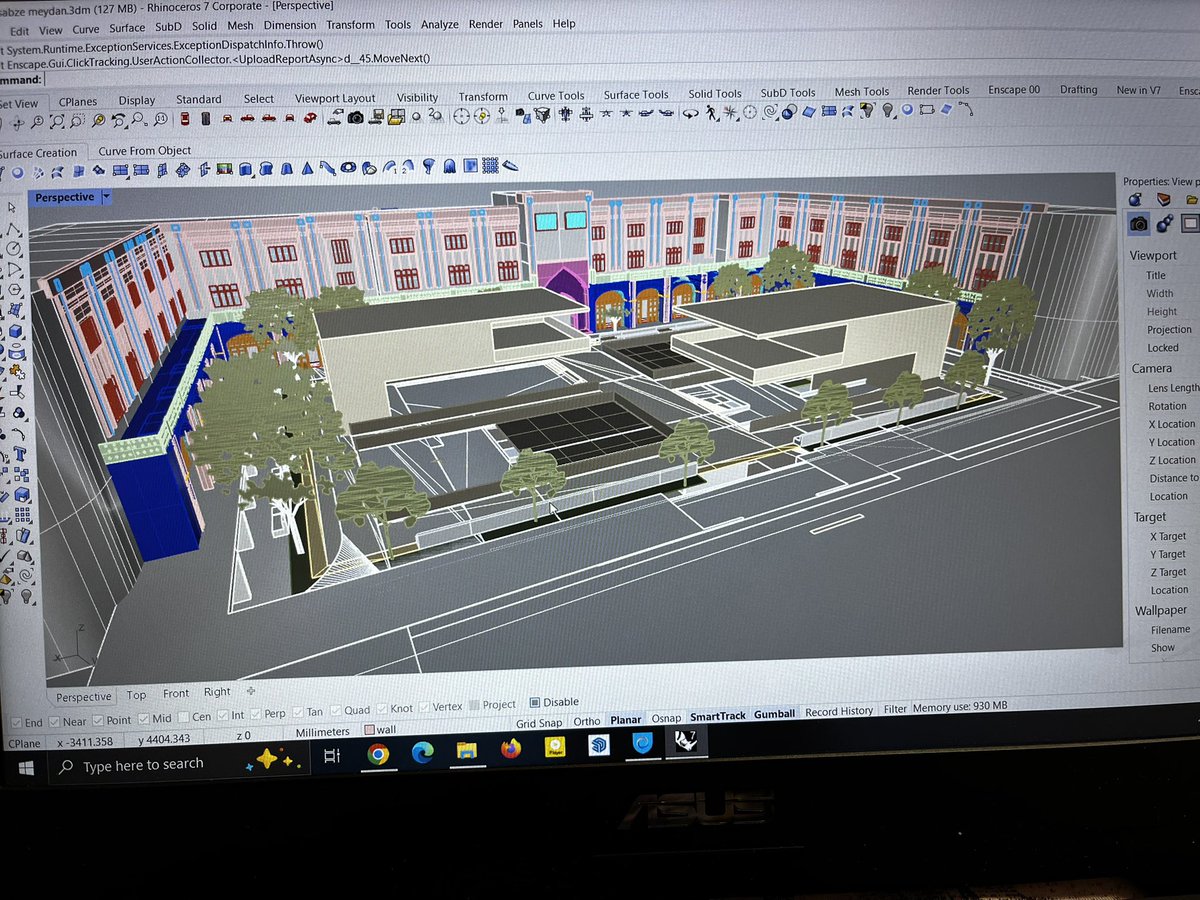Toggle the Mid osnap checkbox

(145, 719)
